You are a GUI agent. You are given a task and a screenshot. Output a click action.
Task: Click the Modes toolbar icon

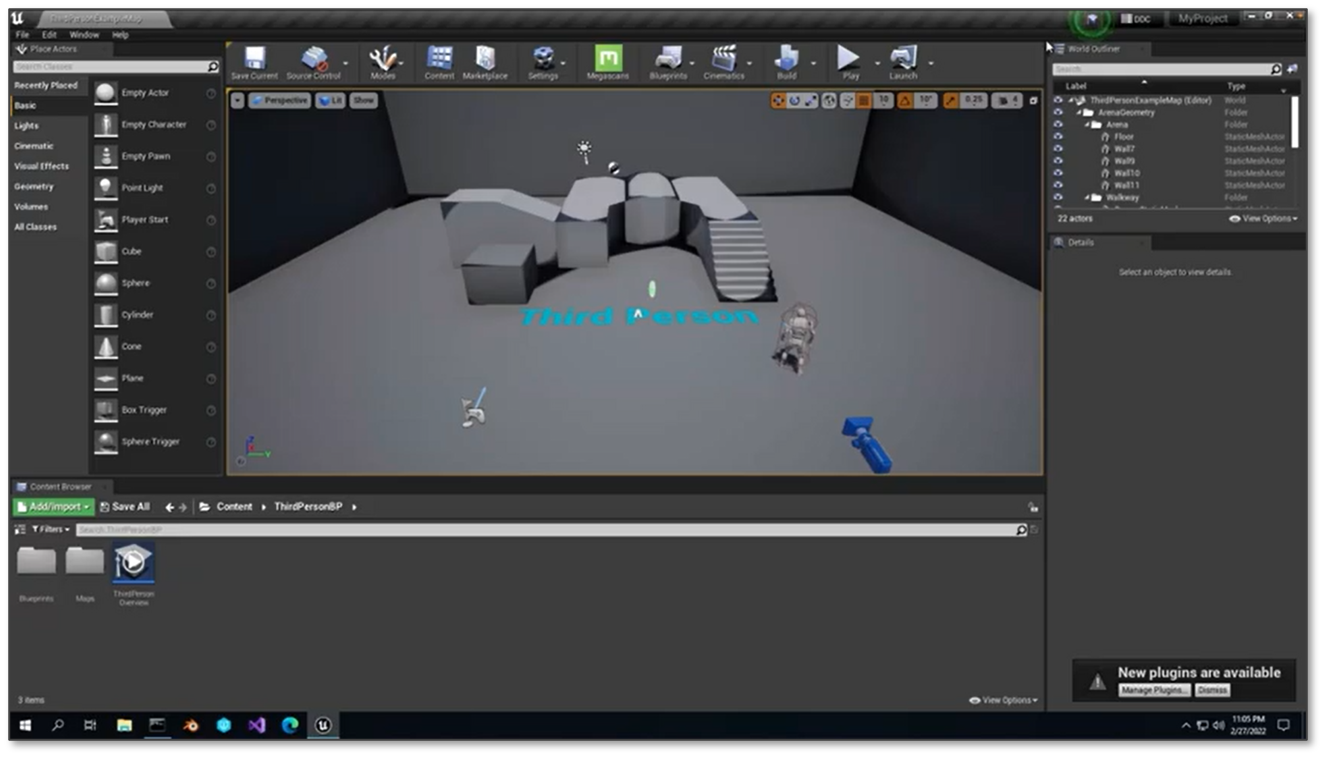(383, 62)
